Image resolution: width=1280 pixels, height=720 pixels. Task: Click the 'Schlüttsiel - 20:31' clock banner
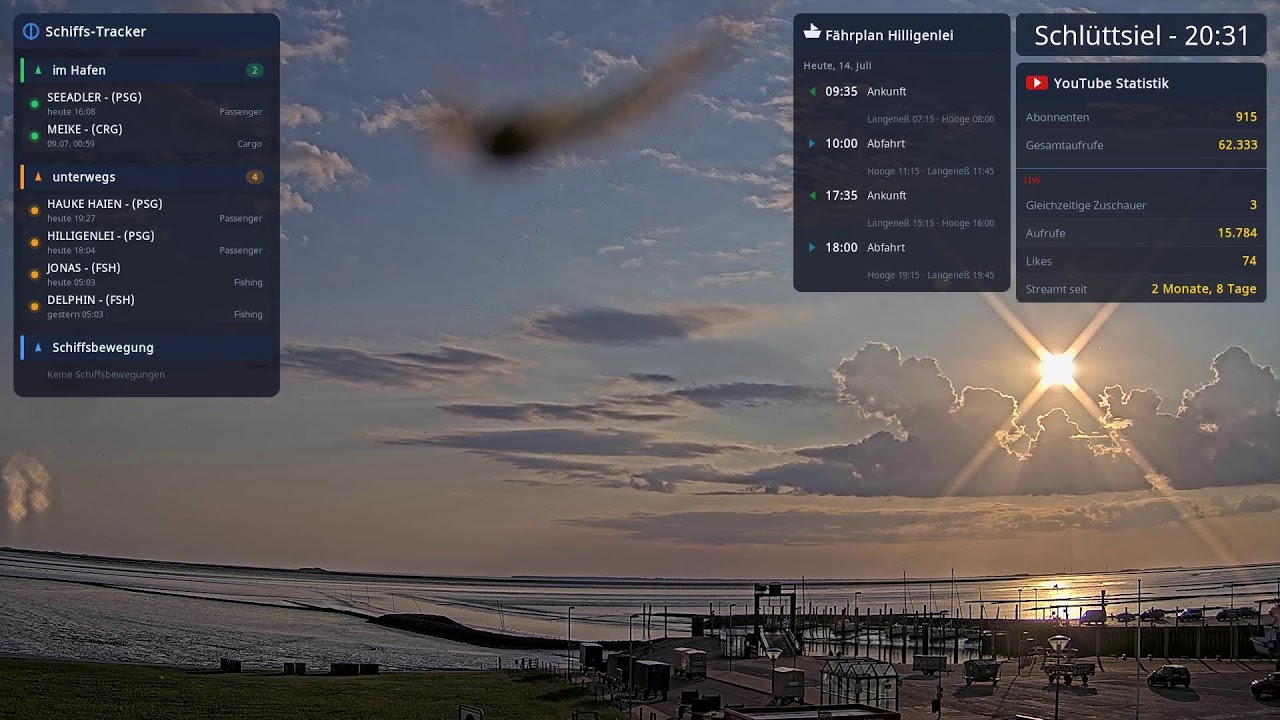pyautogui.click(x=1141, y=36)
